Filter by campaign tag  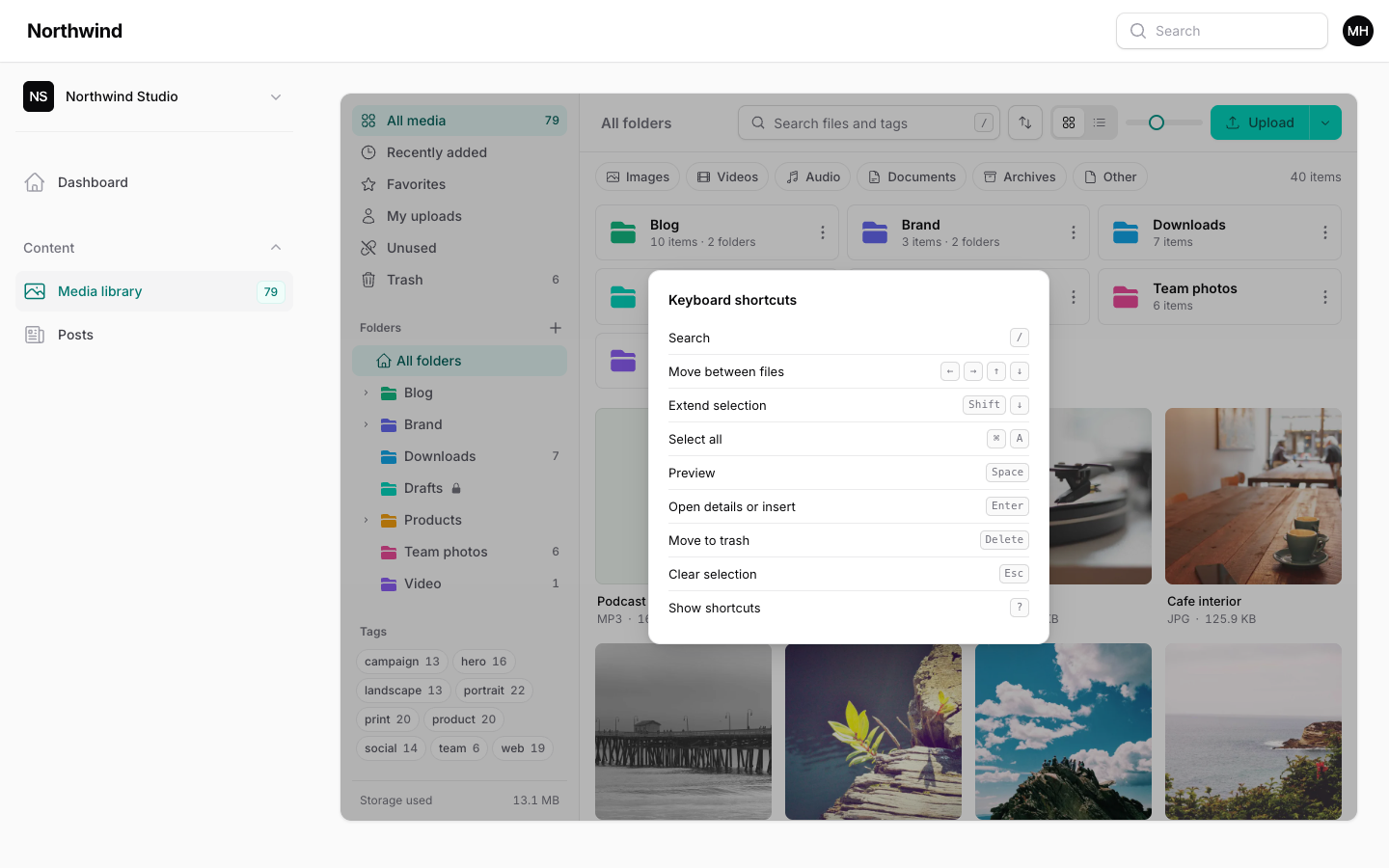[402, 662]
